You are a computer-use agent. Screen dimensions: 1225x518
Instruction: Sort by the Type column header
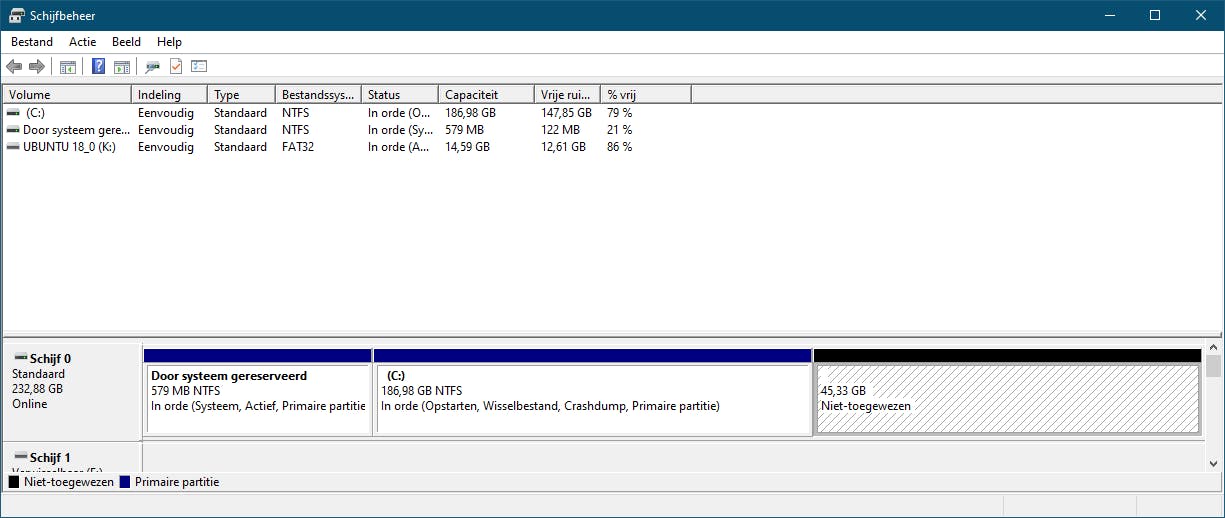coord(242,95)
